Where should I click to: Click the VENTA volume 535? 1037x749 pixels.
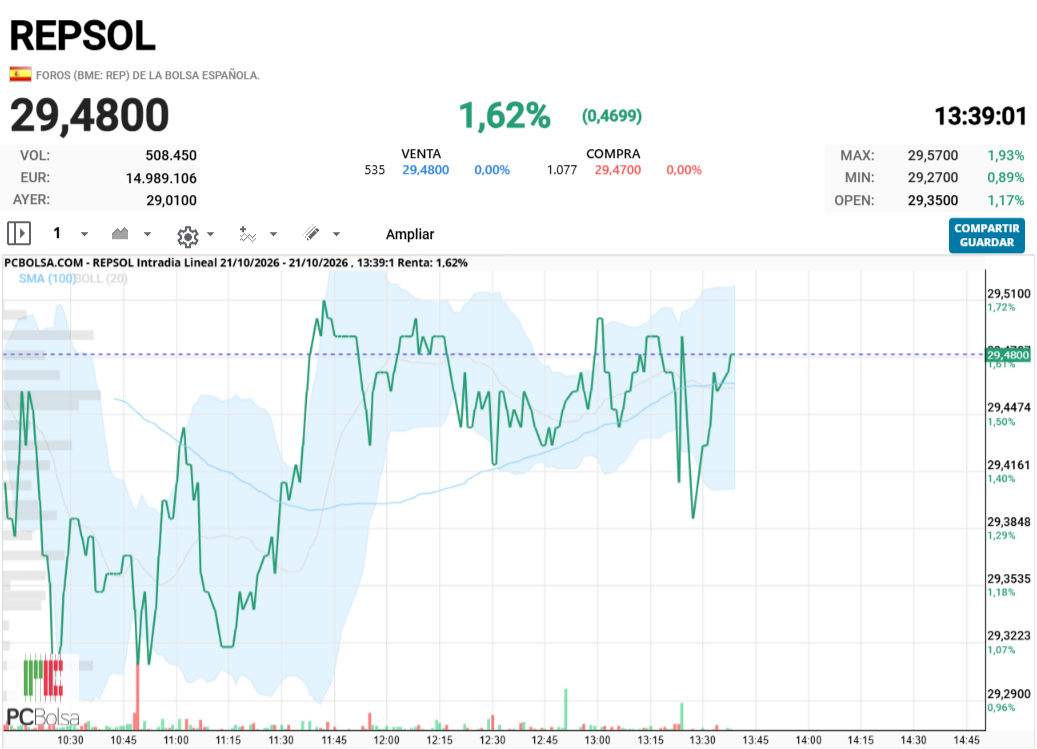point(374,170)
